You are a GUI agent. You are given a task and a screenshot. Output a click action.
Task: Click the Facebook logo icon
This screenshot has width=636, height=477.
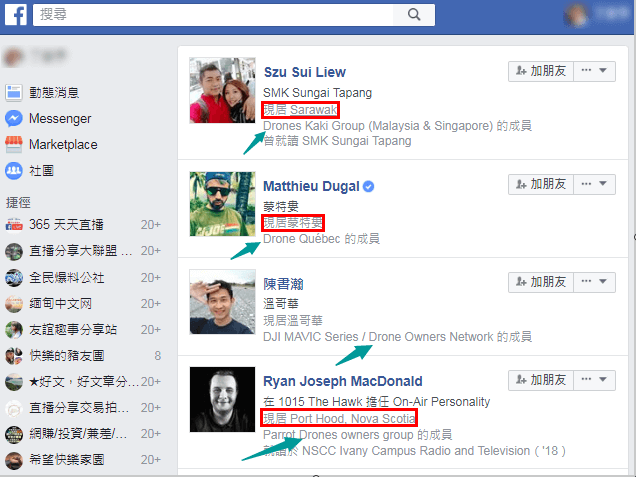(x=16, y=15)
